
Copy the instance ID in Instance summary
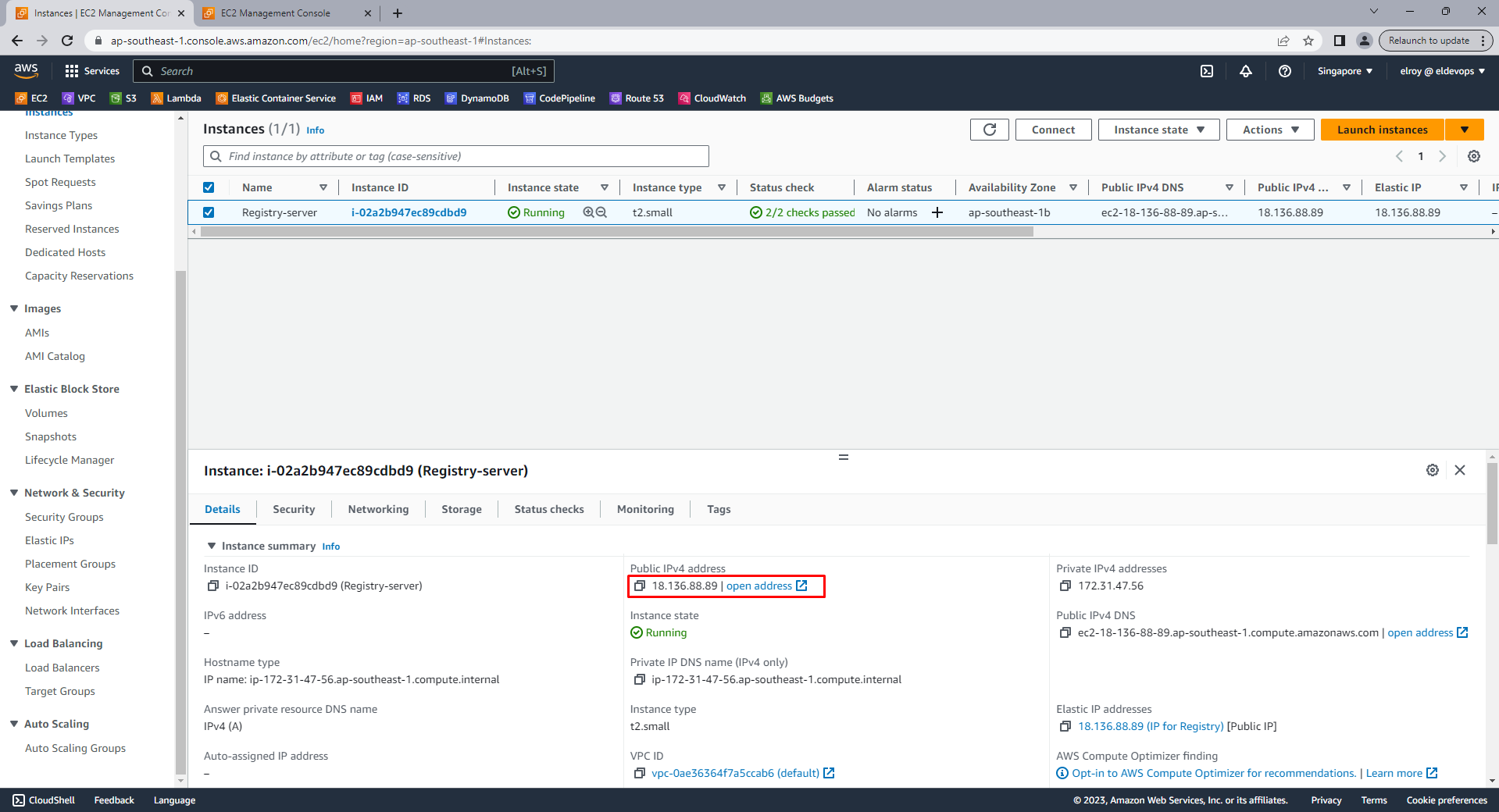212,586
